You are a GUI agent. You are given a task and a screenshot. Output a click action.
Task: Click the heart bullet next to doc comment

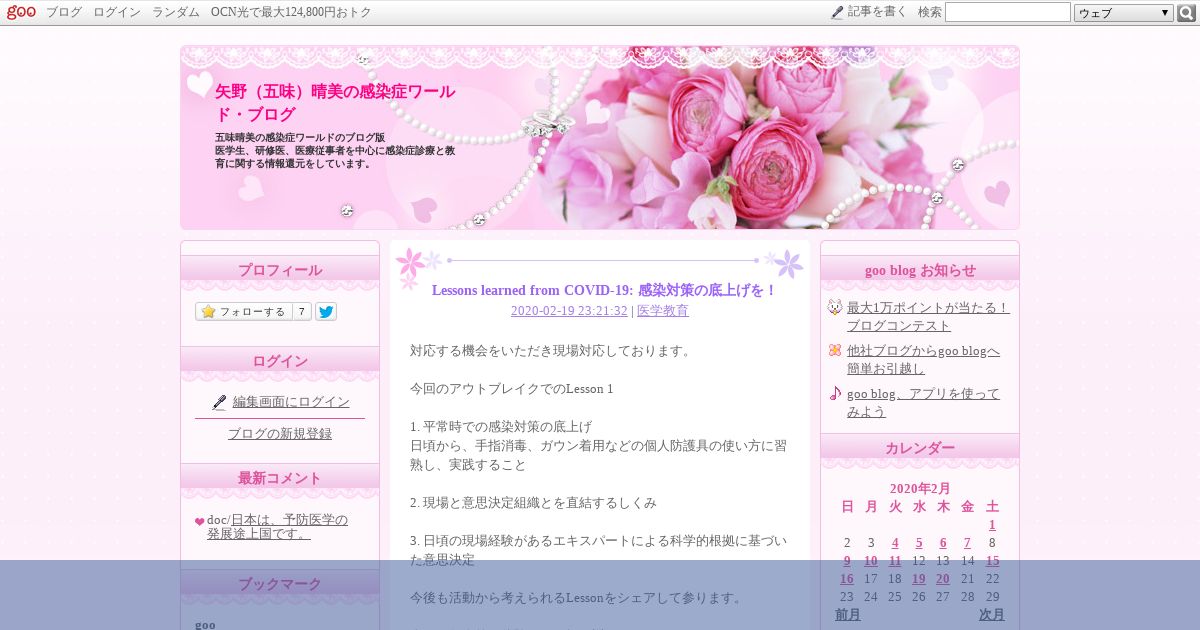pos(200,521)
